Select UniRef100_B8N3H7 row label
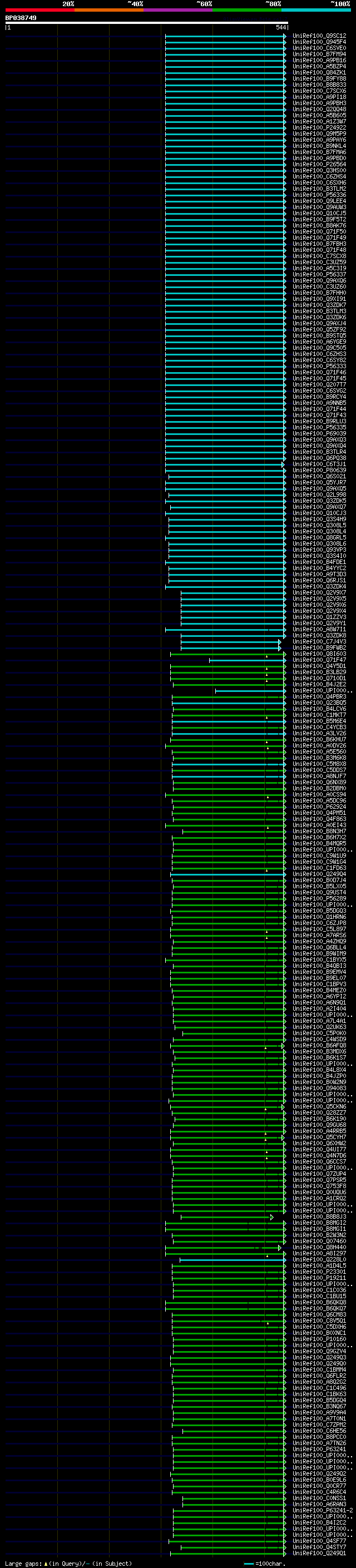Viewport: 356px width, 1568px height. click(319, 831)
